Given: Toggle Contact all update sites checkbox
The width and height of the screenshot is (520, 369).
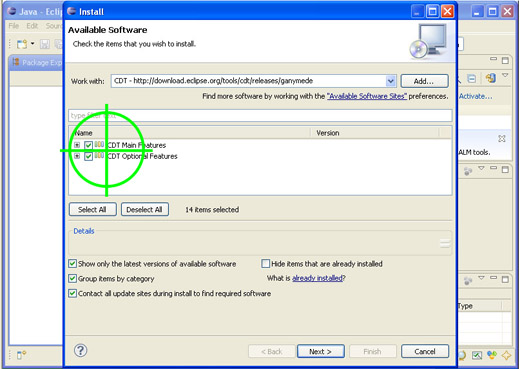Looking at the screenshot, I should [x=72, y=293].
